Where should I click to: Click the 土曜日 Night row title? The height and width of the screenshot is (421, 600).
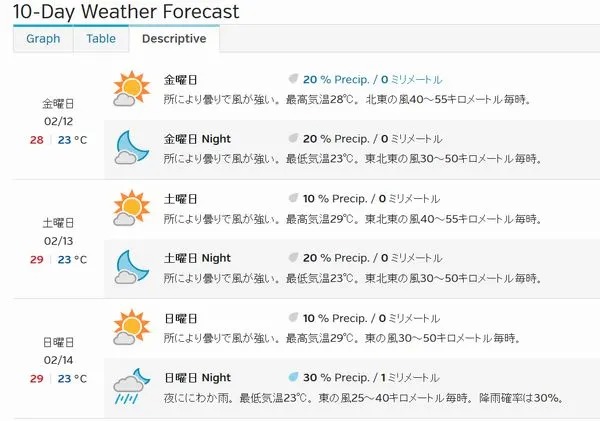197,258
